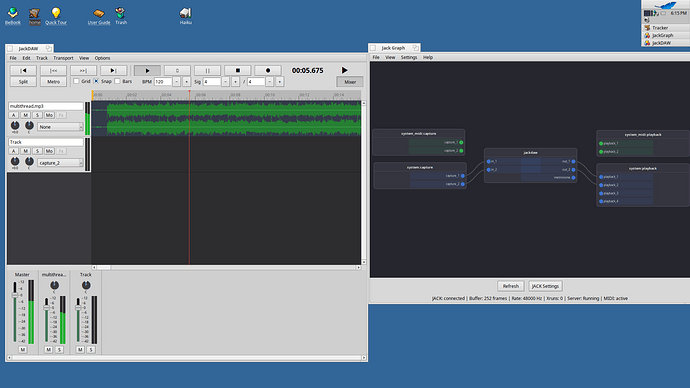
Task: Open the capture_2 input dropdown on Track
Action: pyautogui.click(x=60, y=163)
